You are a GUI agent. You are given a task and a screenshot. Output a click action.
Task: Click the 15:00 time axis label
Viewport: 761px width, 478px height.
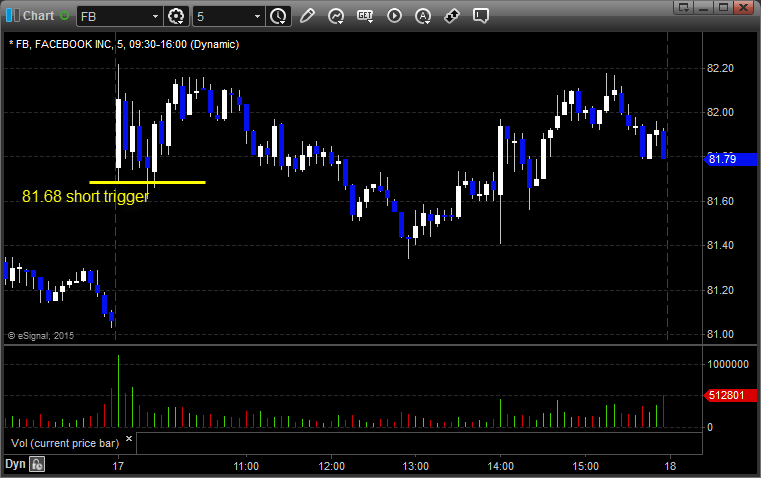point(585,466)
